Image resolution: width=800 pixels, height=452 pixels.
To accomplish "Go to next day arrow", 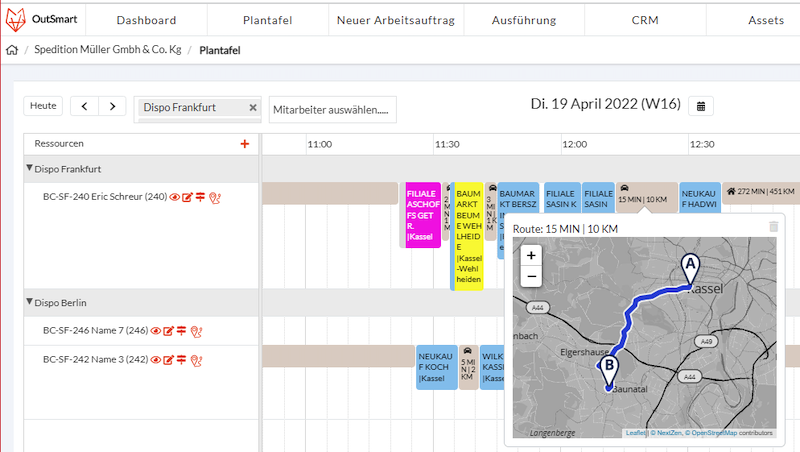I will [x=112, y=106].
